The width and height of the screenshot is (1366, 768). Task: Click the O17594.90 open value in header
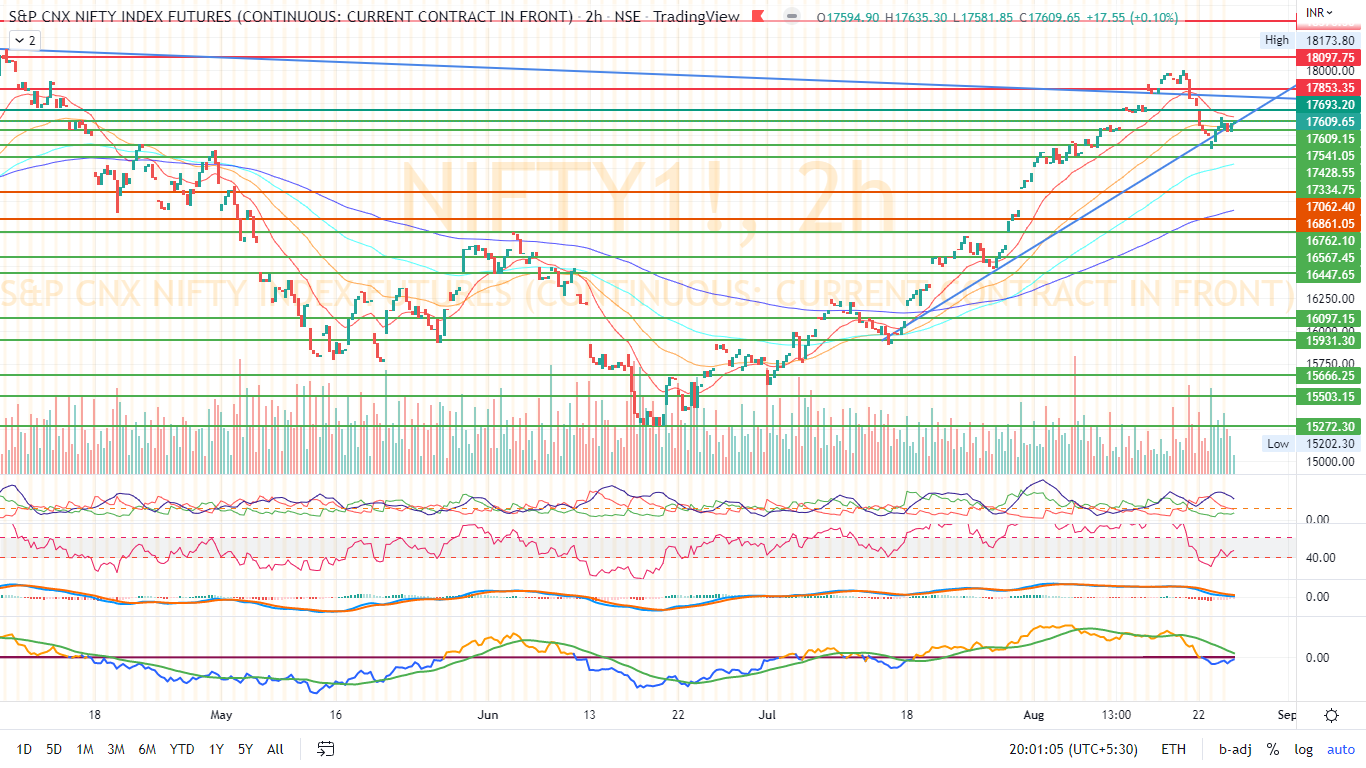coord(849,17)
